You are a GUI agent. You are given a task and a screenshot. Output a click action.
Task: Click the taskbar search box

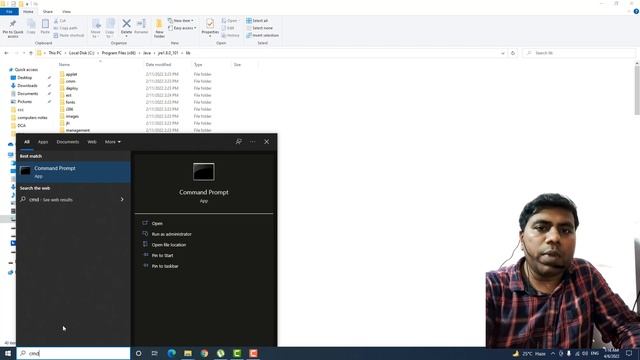click(73, 353)
